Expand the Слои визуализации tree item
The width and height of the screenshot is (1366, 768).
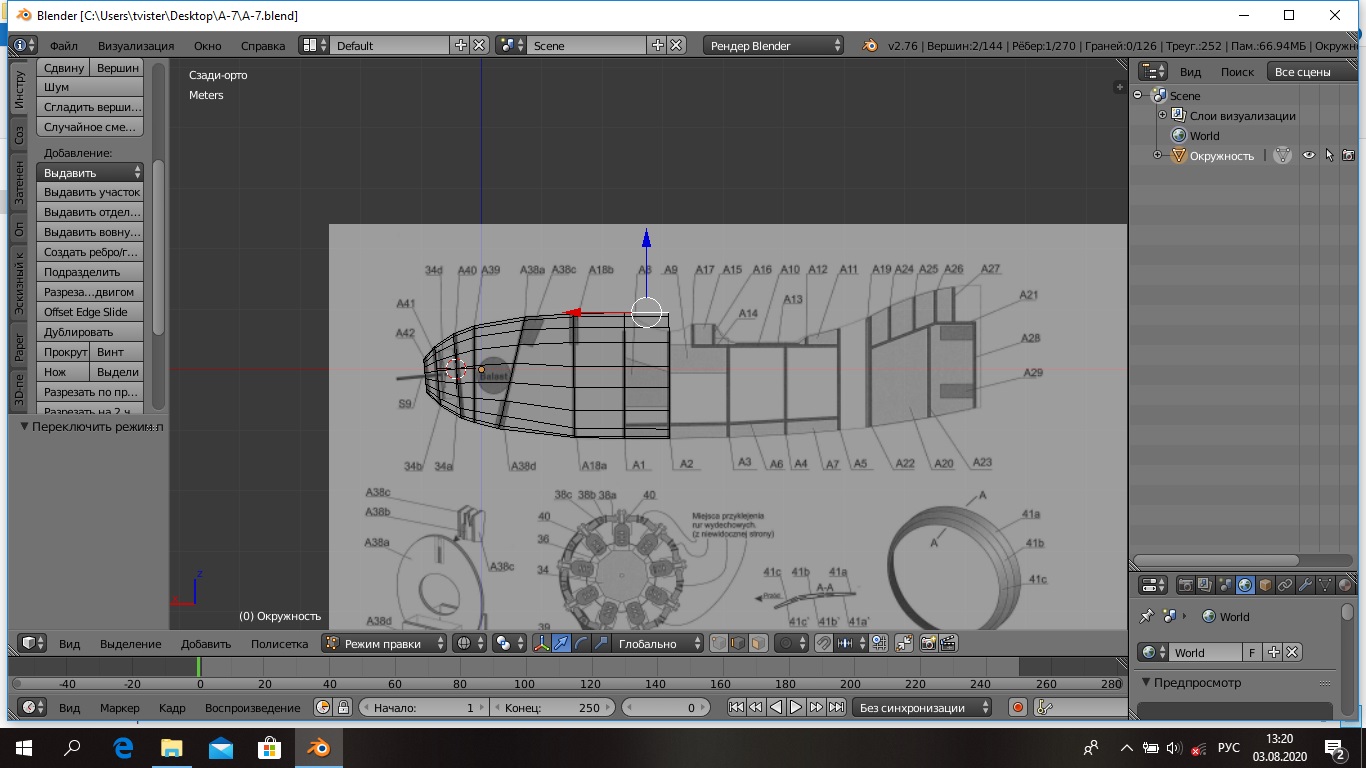[1162, 116]
